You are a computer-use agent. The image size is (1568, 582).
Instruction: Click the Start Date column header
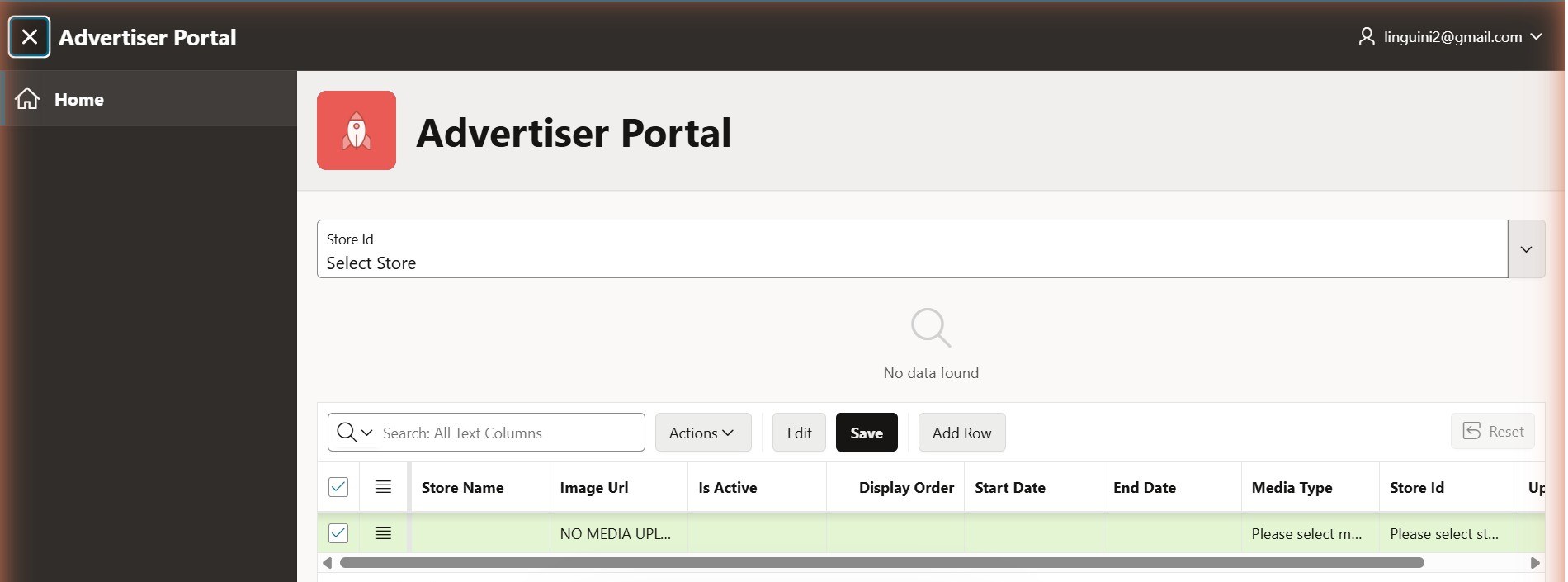pos(1034,487)
